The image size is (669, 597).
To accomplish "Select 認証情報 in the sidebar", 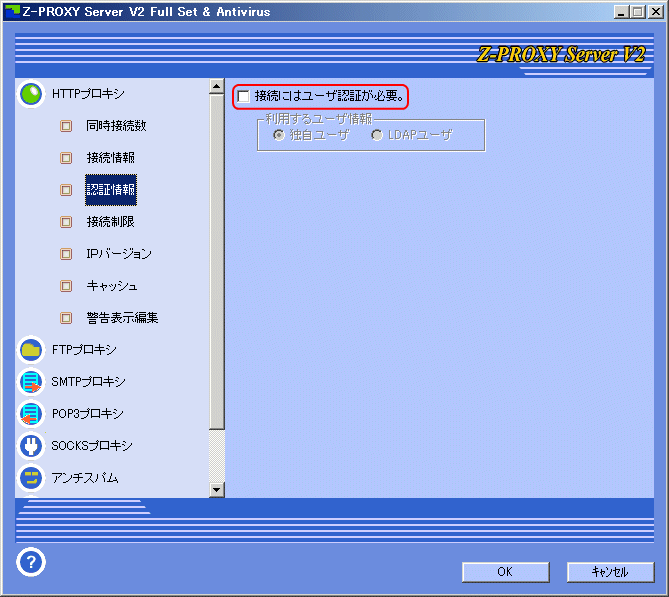I will [x=111, y=190].
